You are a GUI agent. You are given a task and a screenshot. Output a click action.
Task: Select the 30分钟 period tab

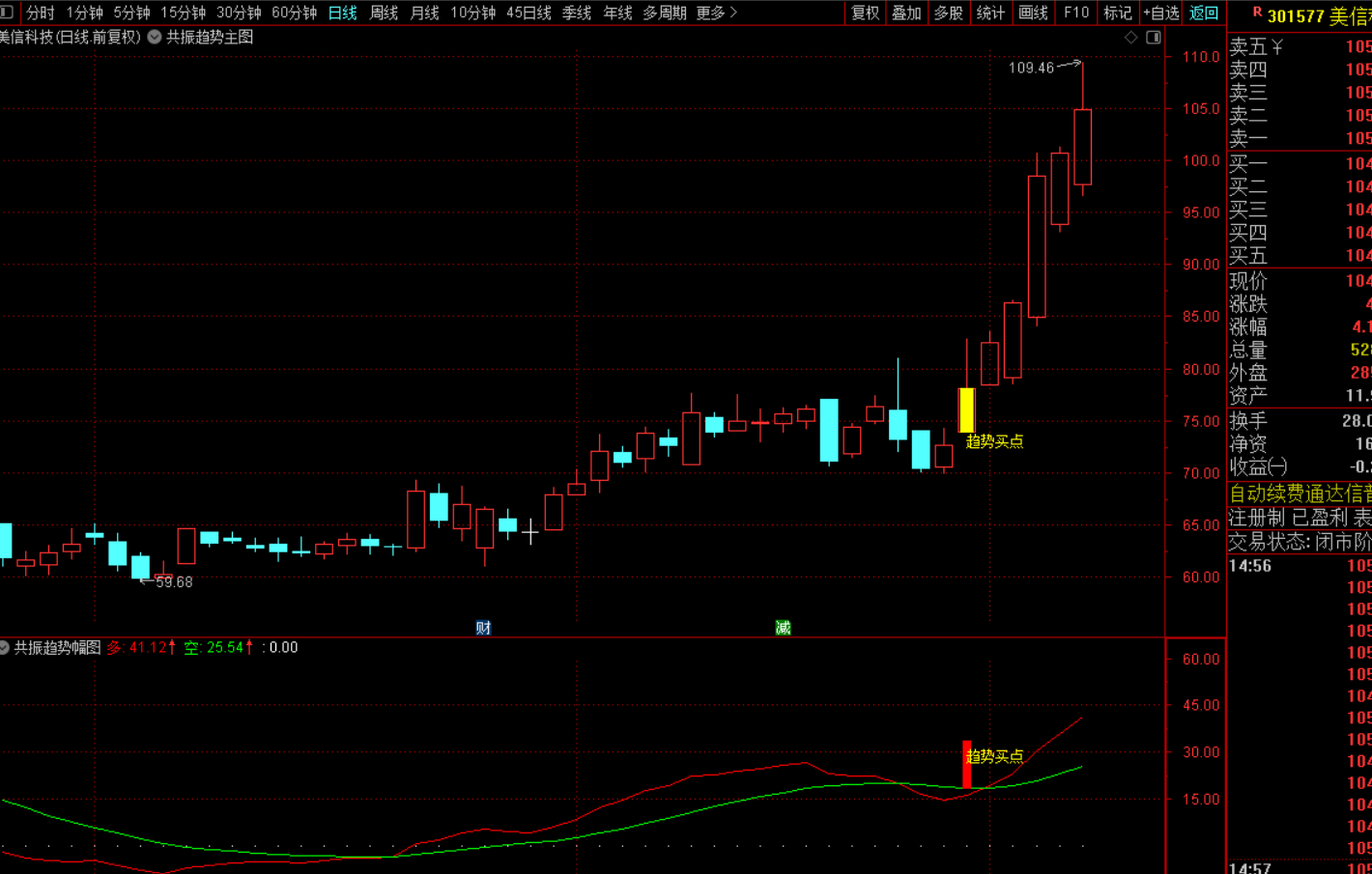coord(239,13)
